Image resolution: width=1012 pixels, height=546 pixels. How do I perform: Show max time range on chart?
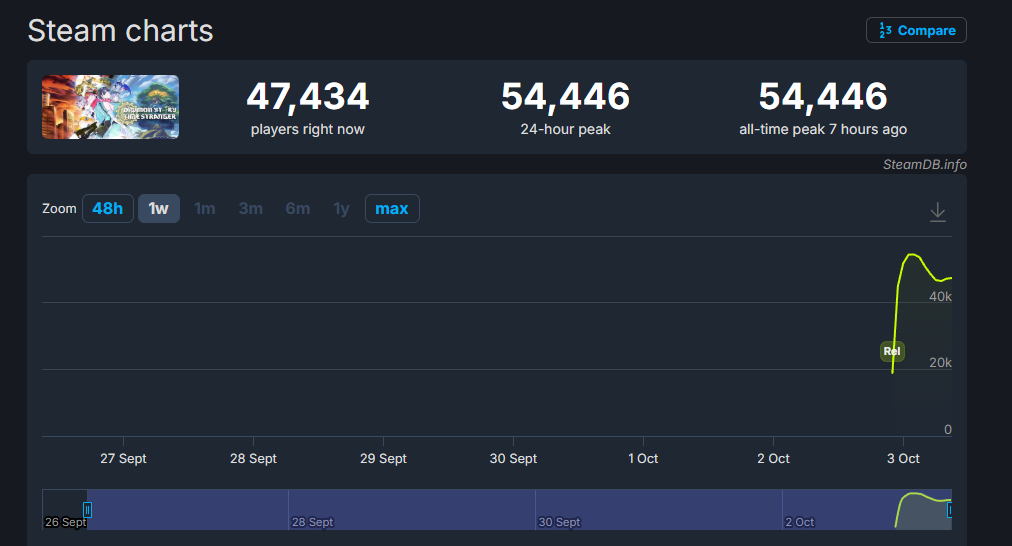pos(392,208)
